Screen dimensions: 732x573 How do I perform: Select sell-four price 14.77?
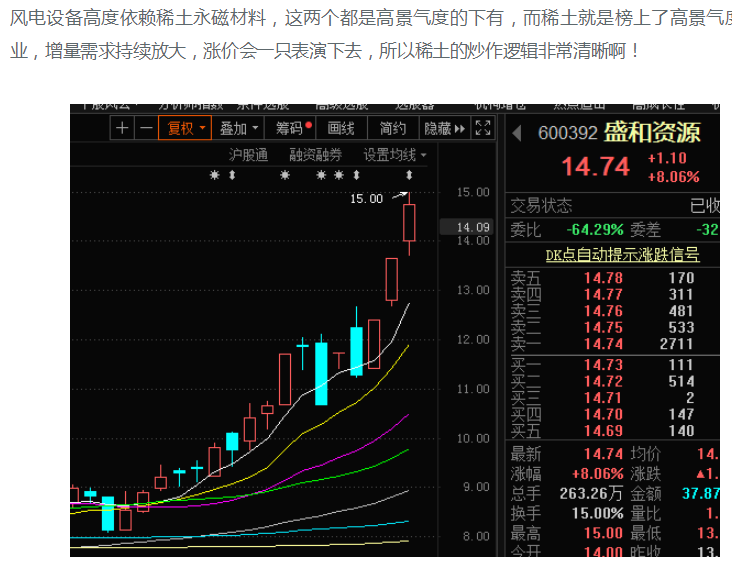coord(603,294)
